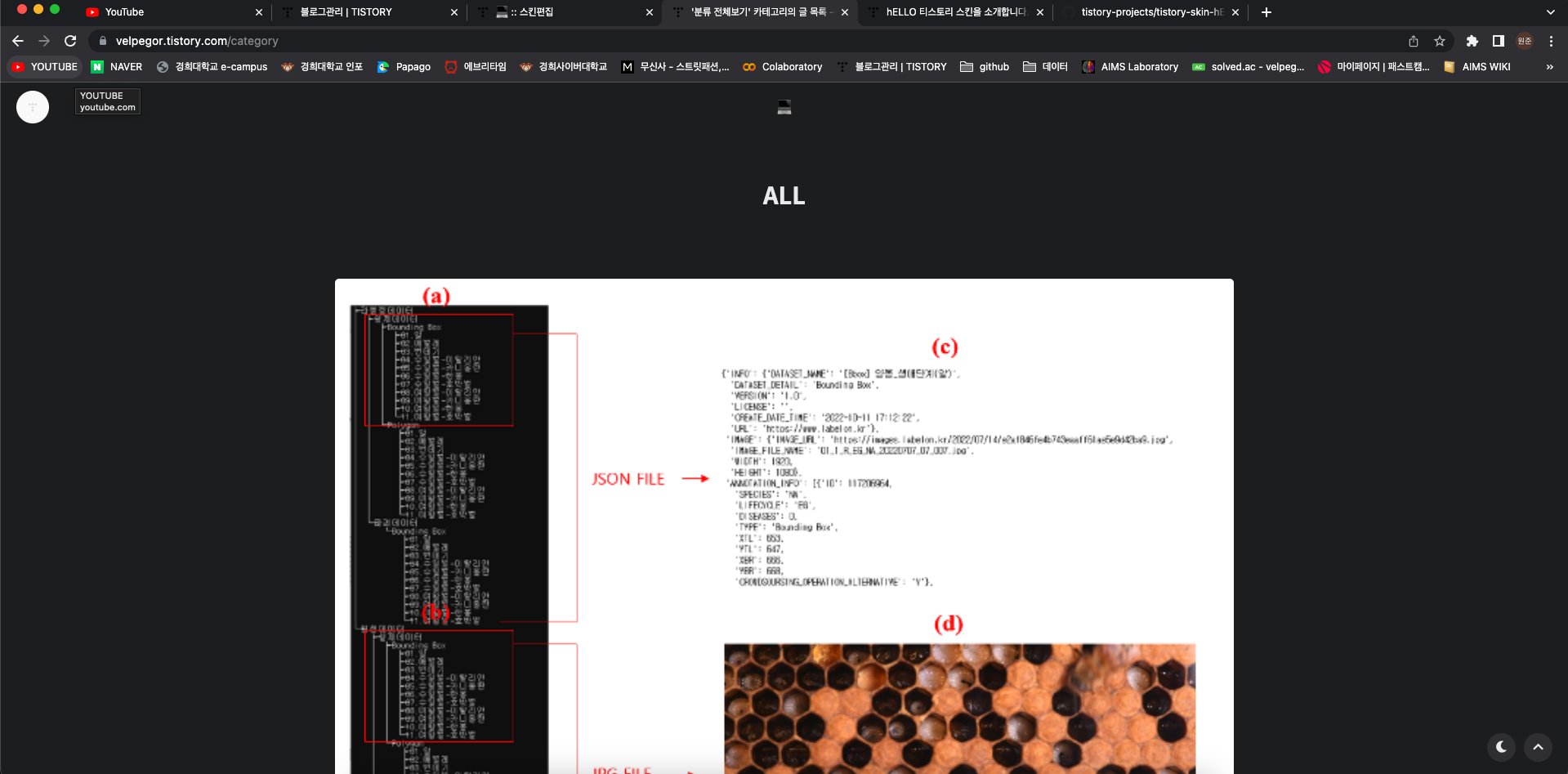Viewport: 1568px width, 774px height.
Task: Reload the current page
Action: point(70,41)
